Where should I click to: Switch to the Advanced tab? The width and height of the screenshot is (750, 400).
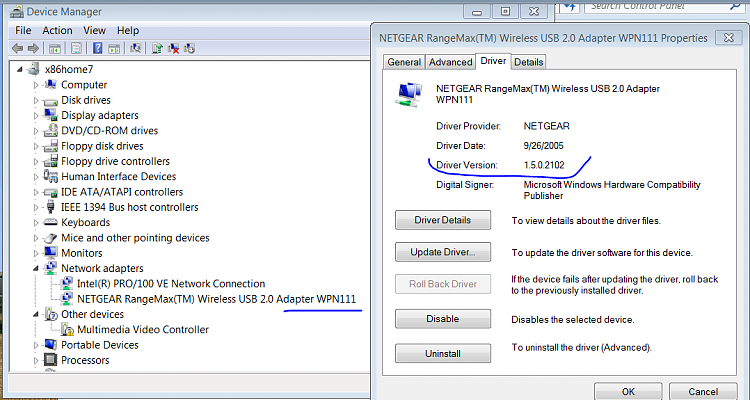click(450, 62)
